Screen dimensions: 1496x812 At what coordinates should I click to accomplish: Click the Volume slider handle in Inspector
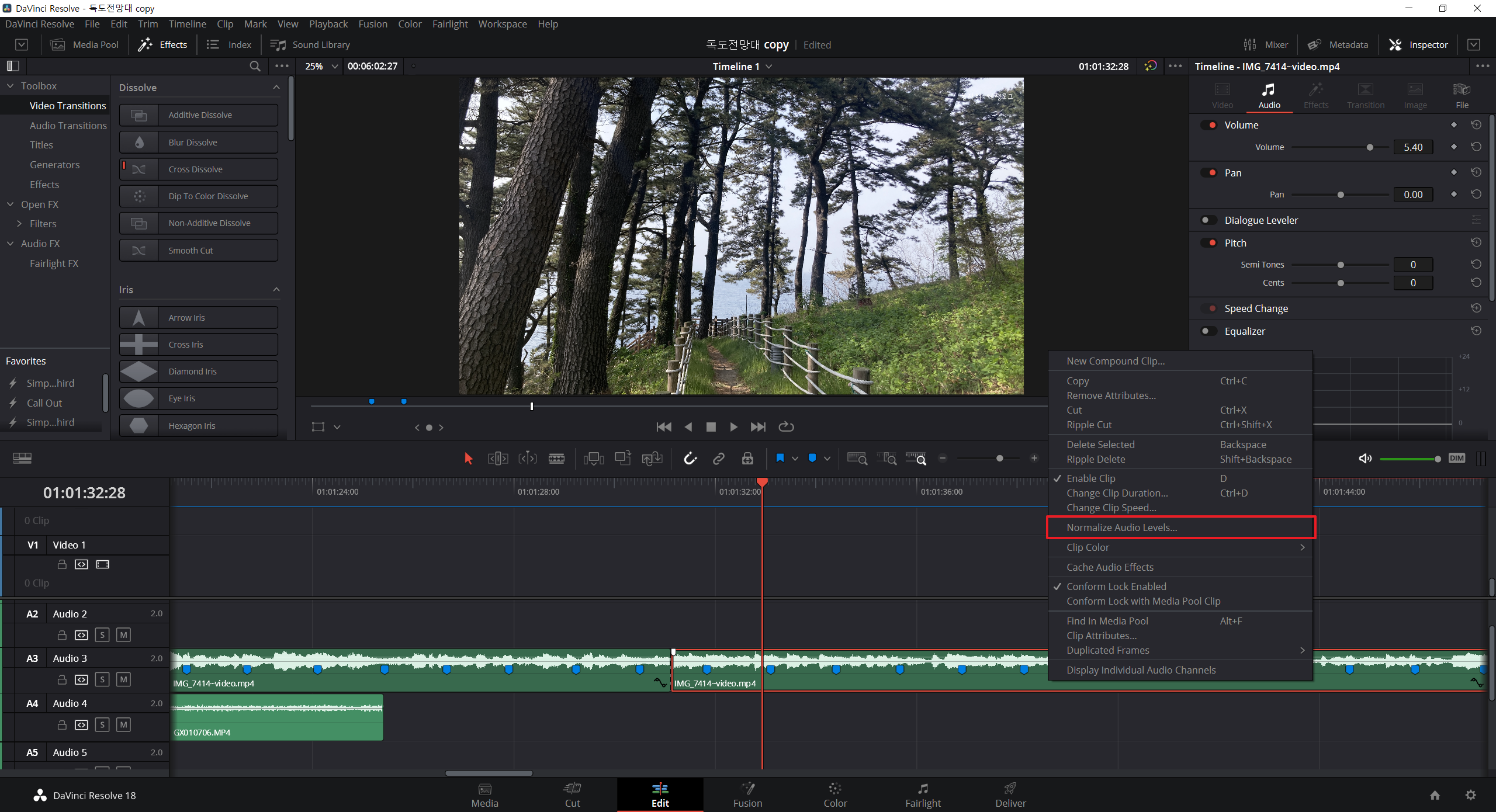point(1370,147)
